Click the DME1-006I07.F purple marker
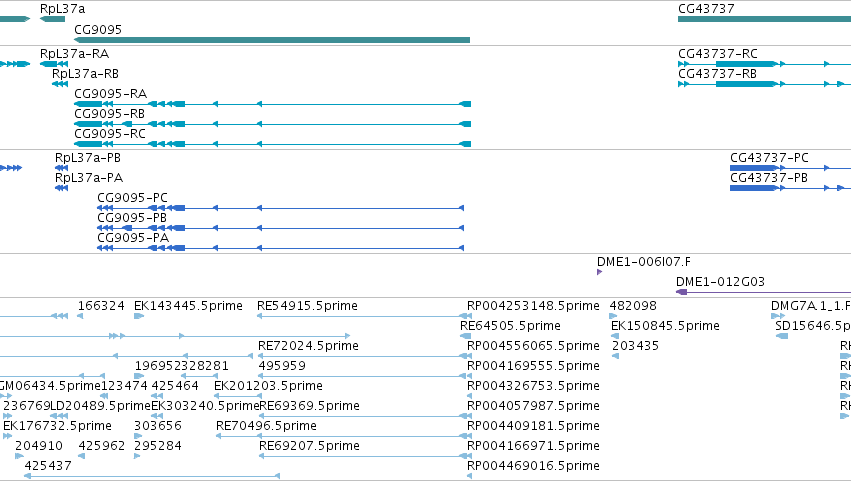 pyautogui.click(x=599, y=272)
